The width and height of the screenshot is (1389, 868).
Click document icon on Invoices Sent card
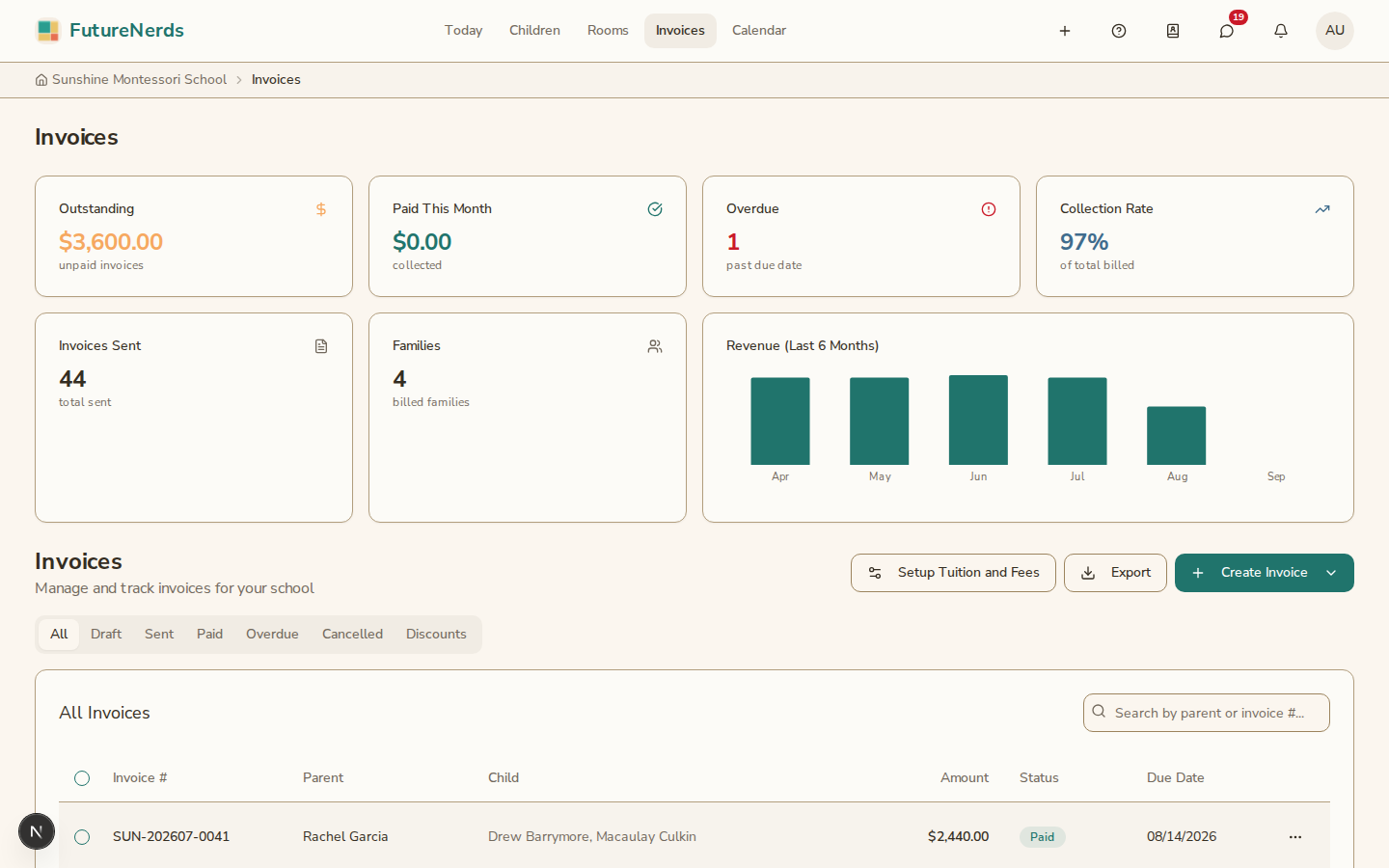[x=321, y=346]
